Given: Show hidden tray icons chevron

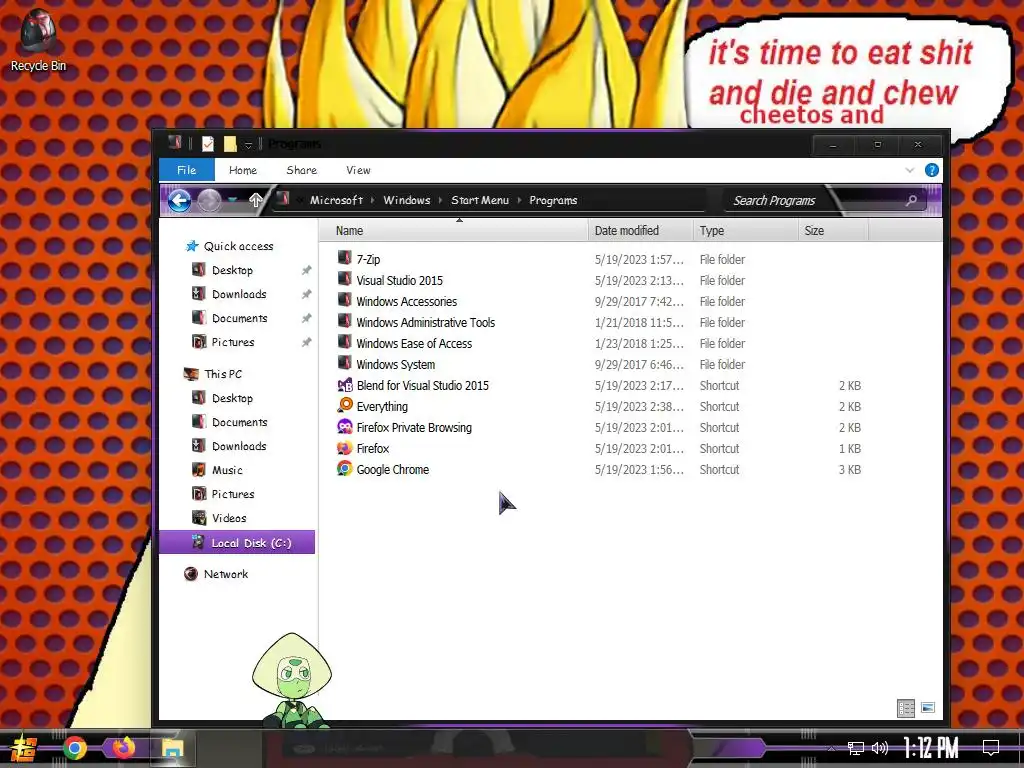Looking at the screenshot, I should [831, 748].
